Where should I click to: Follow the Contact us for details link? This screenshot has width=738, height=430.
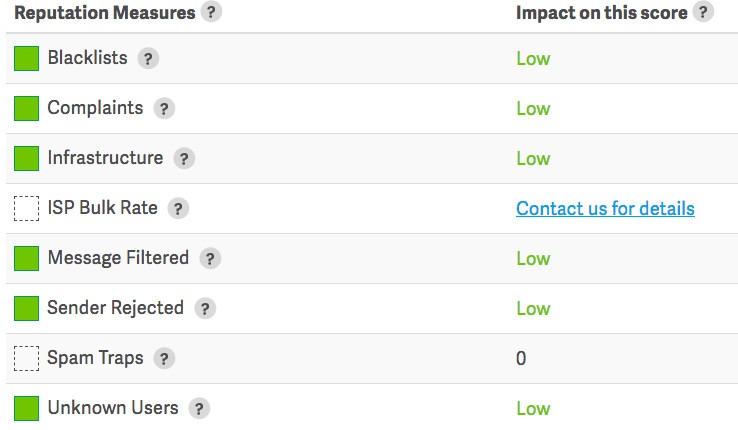pos(605,208)
